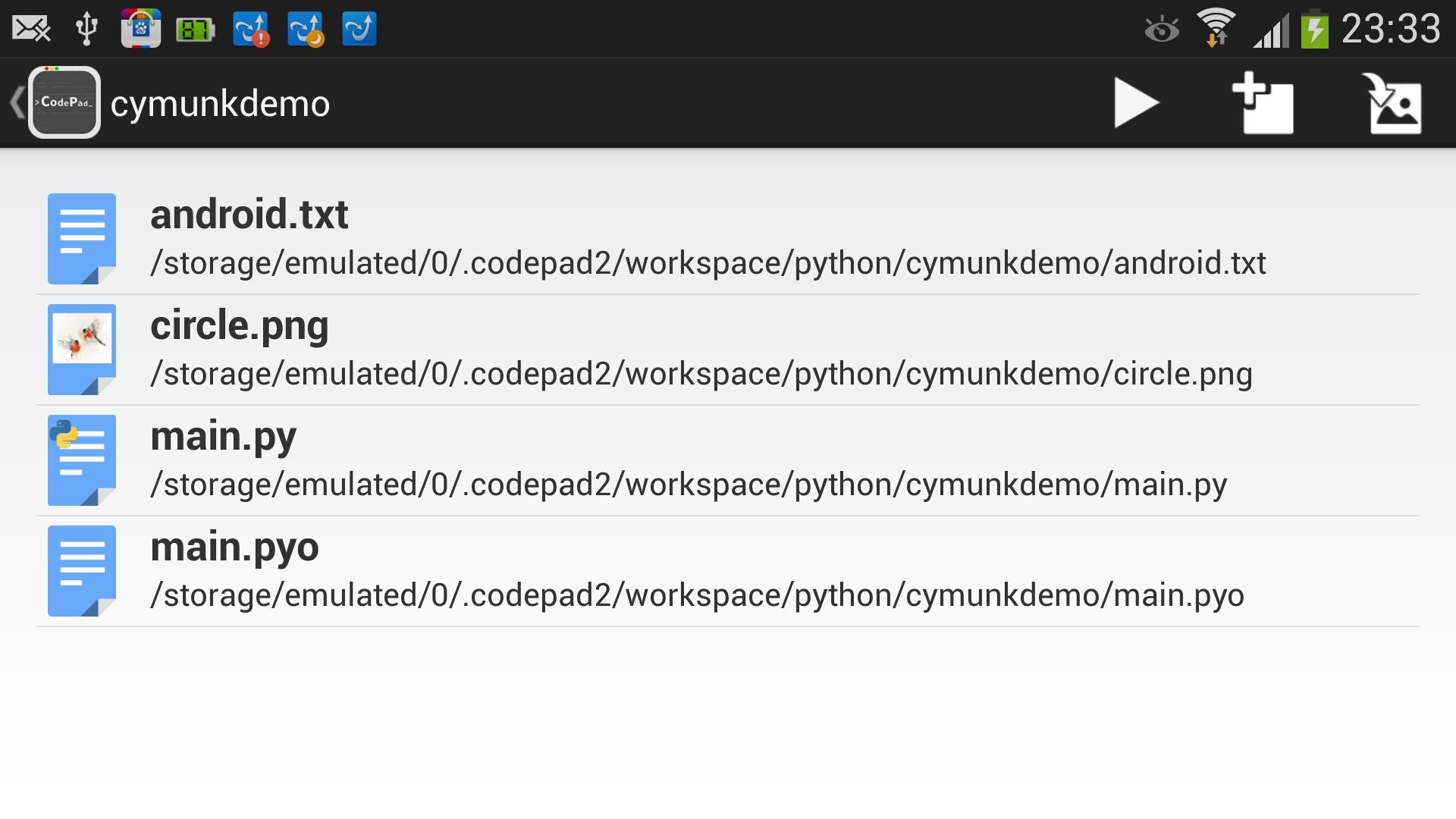Click the document icon for android.txt
This screenshot has height=819, width=1456.
(81, 239)
